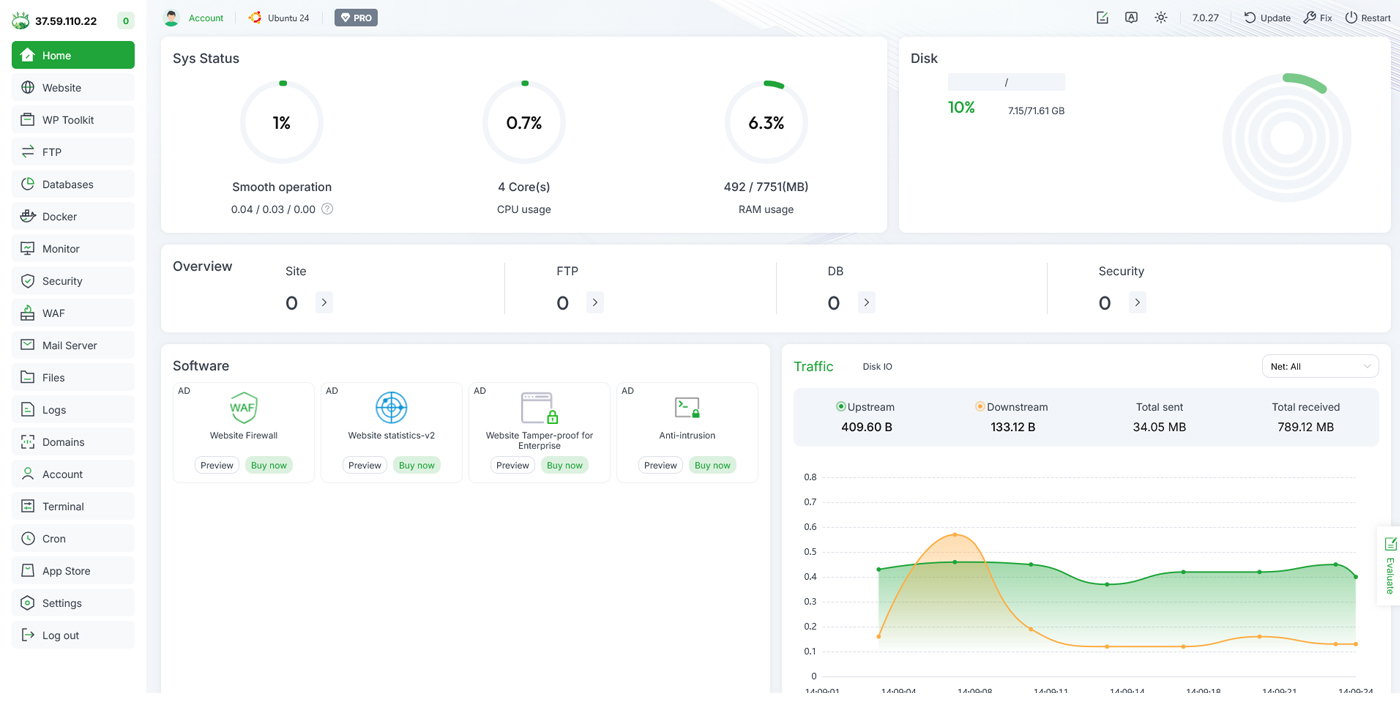Switch to the Disk IO tab
Screen dimensions: 1400x715
(877, 367)
